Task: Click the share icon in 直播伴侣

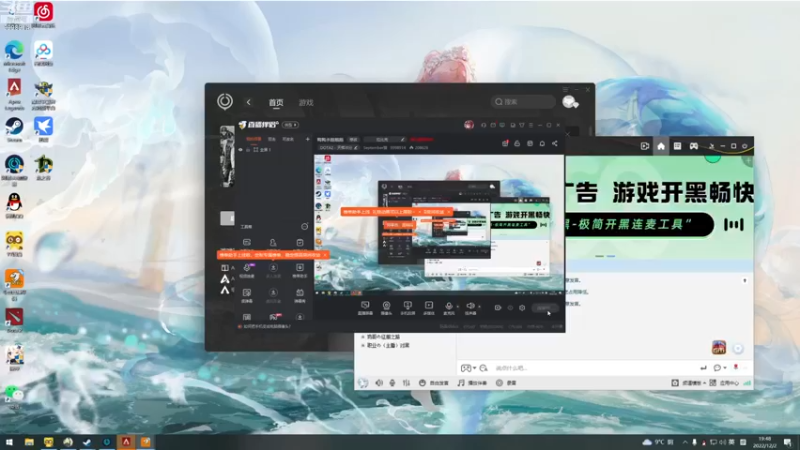Action: pos(555,144)
